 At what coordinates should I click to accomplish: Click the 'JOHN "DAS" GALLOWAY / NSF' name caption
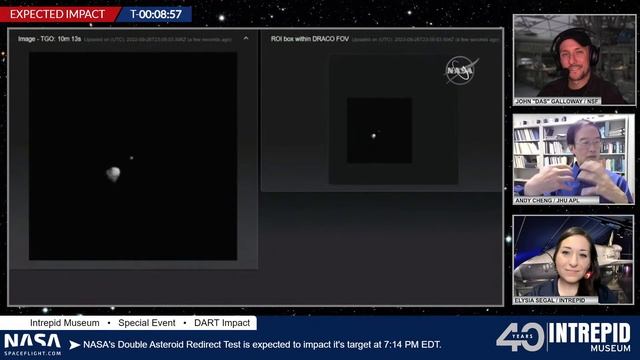coord(557,101)
